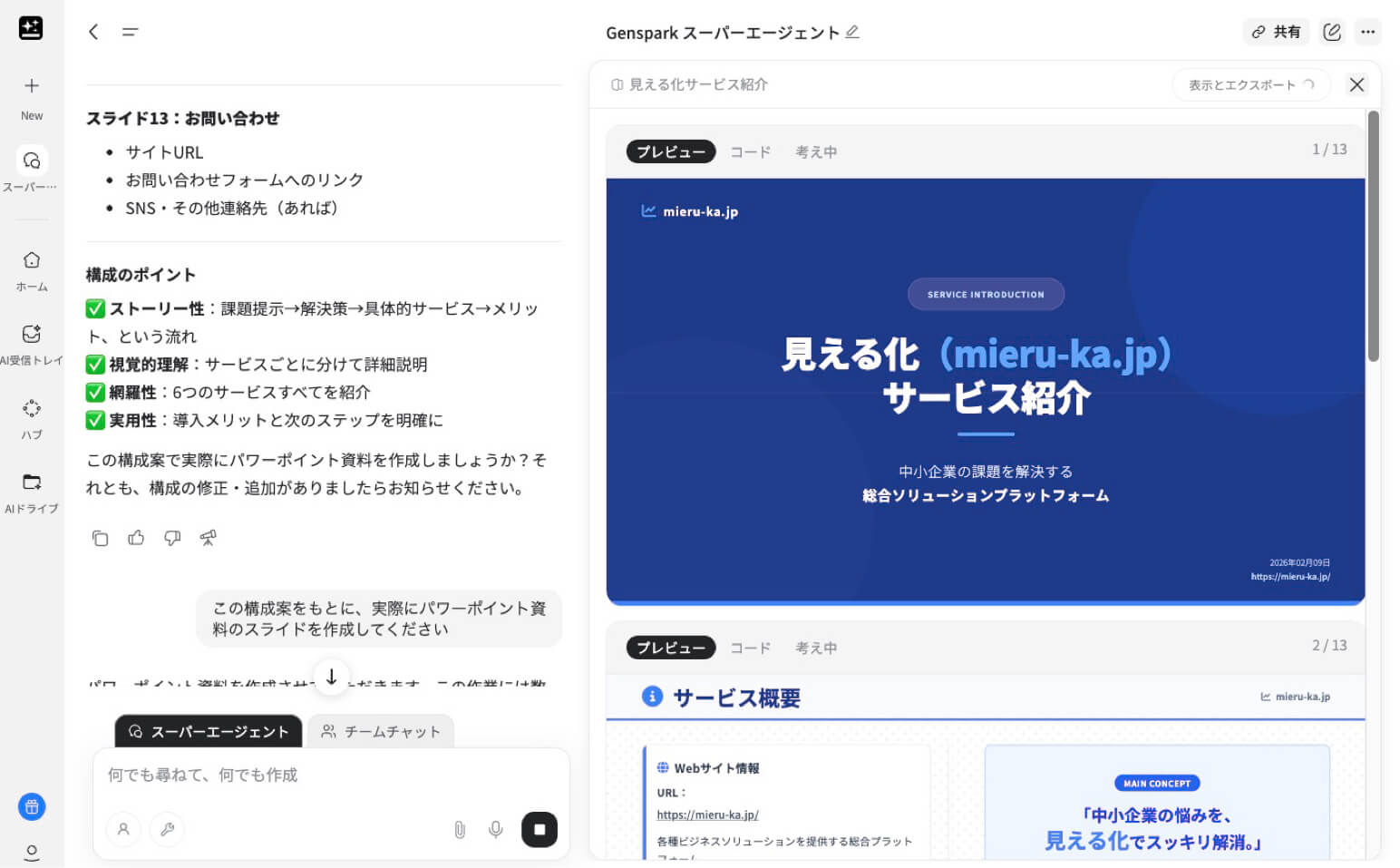1400x868 pixels.
Task: Give the response a thumbs down
Action: click(x=171, y=538)
